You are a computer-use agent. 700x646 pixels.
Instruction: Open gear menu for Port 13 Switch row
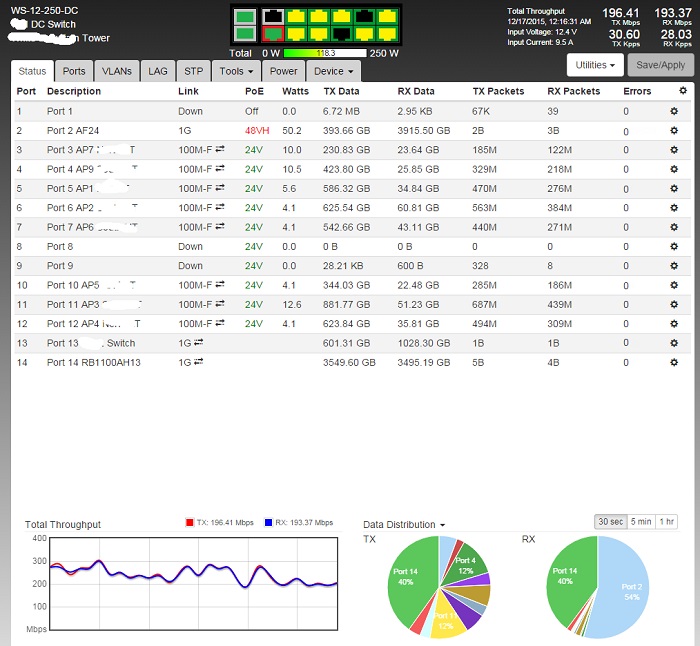pyautogui.click(x=674, y=343)
